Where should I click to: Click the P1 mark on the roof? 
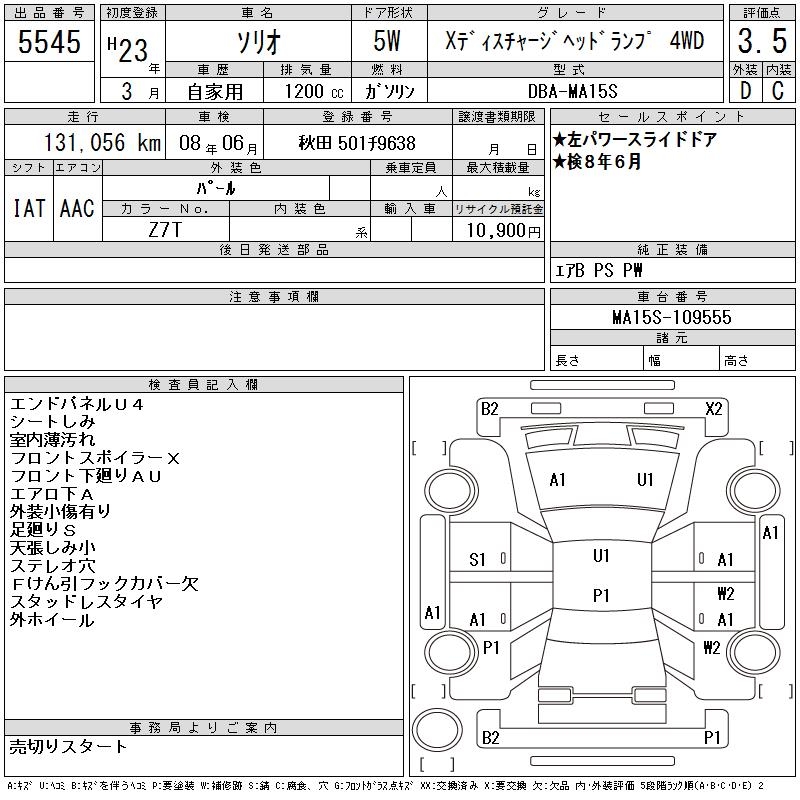coord(601,595)
